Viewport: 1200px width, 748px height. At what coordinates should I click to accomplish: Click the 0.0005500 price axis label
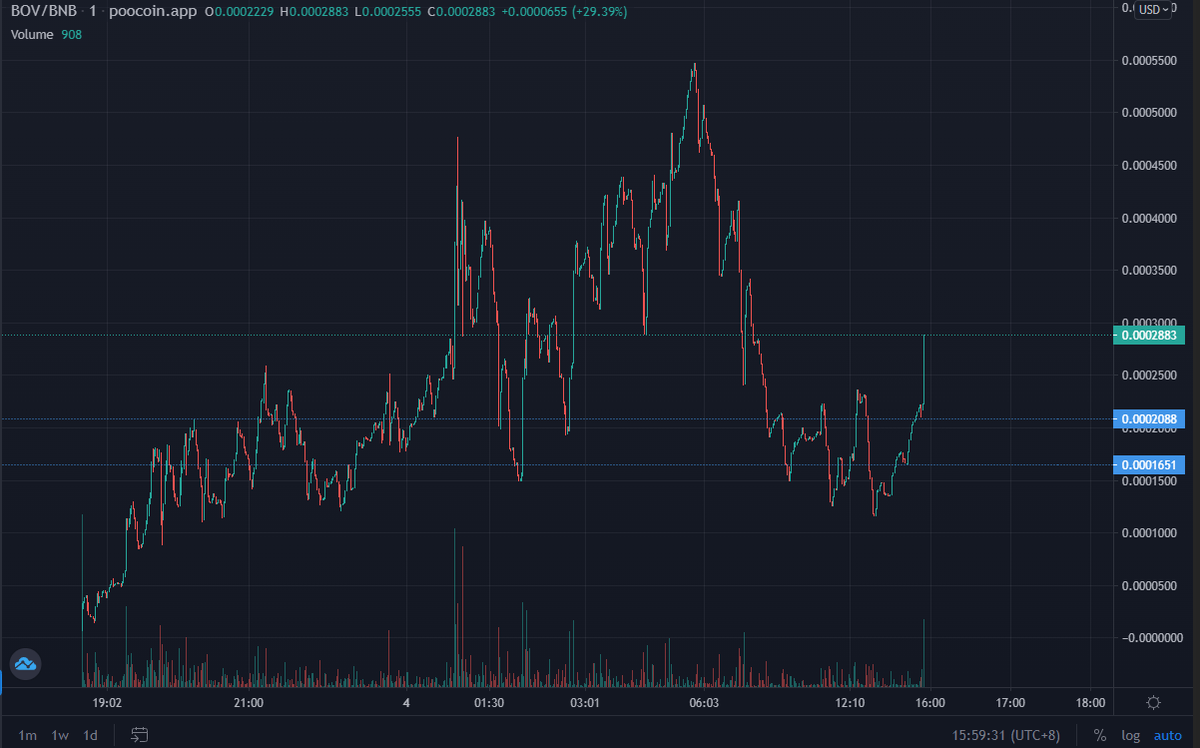[x=1149, y=60]
